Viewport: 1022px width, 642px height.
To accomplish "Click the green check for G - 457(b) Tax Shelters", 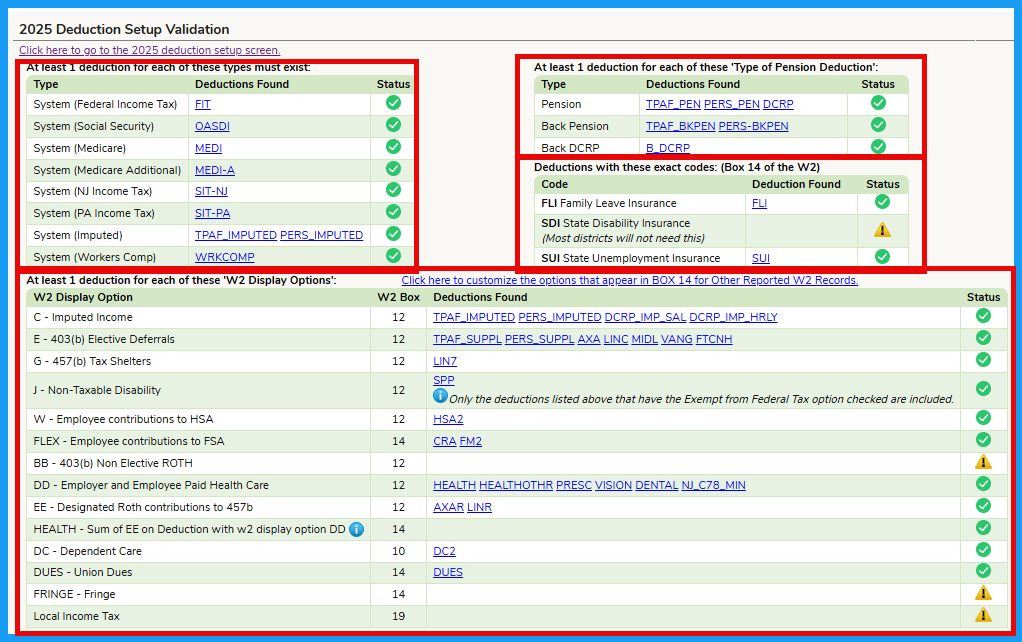I will [x=984, y=360].
